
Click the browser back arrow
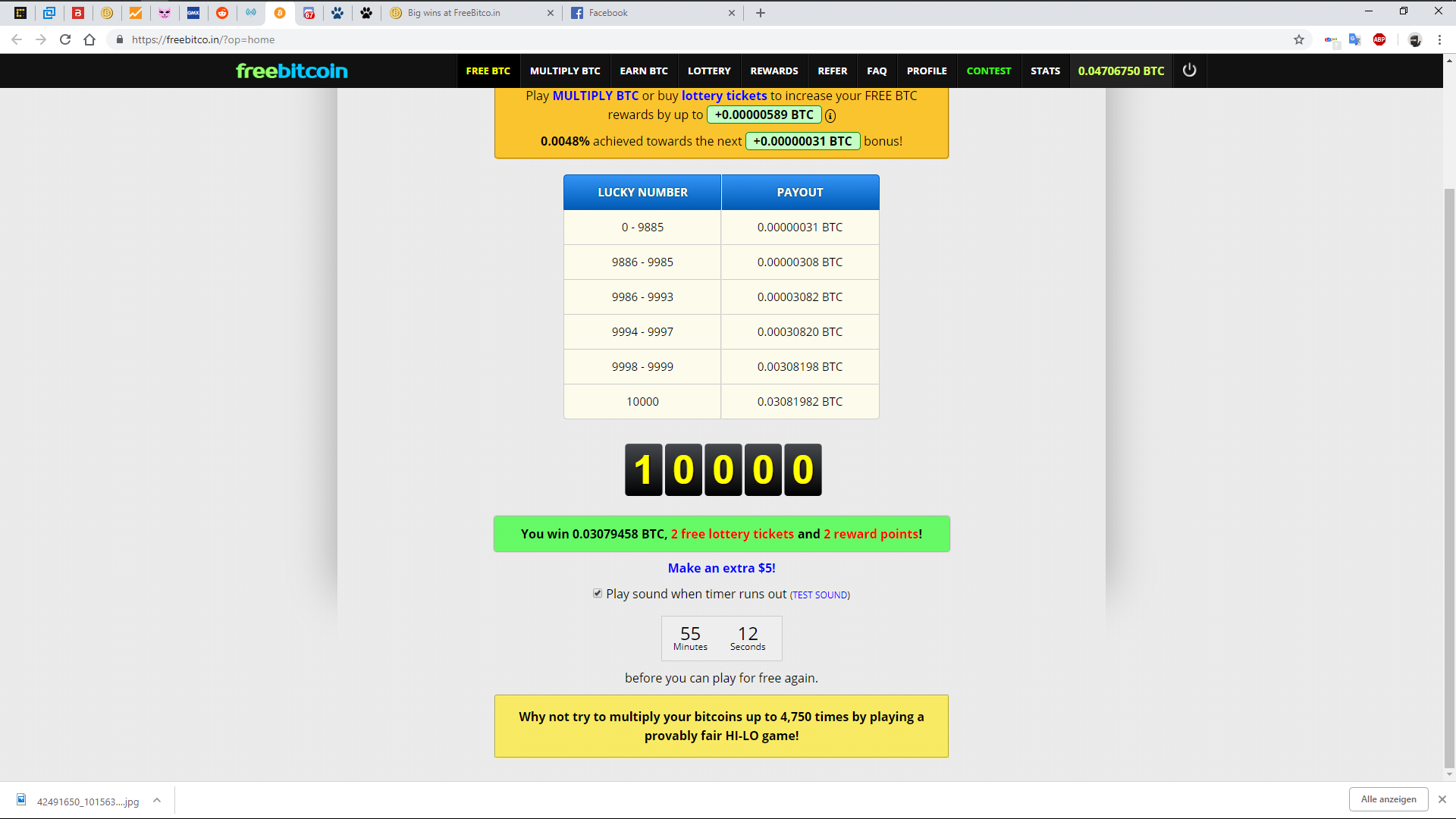point(17,39)
